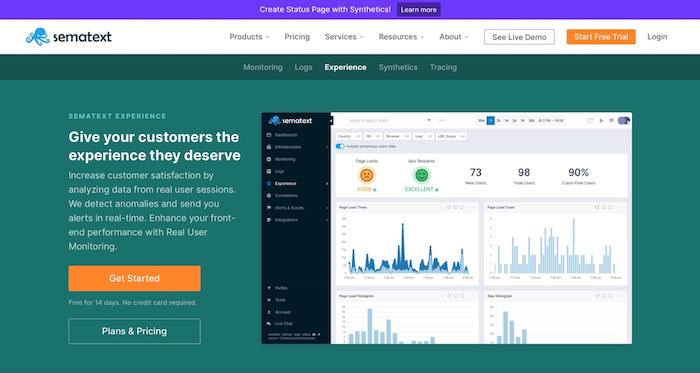Click the dashboard sidebar Sematext logo
Screen dimensions: 700x373
(290, 120)
